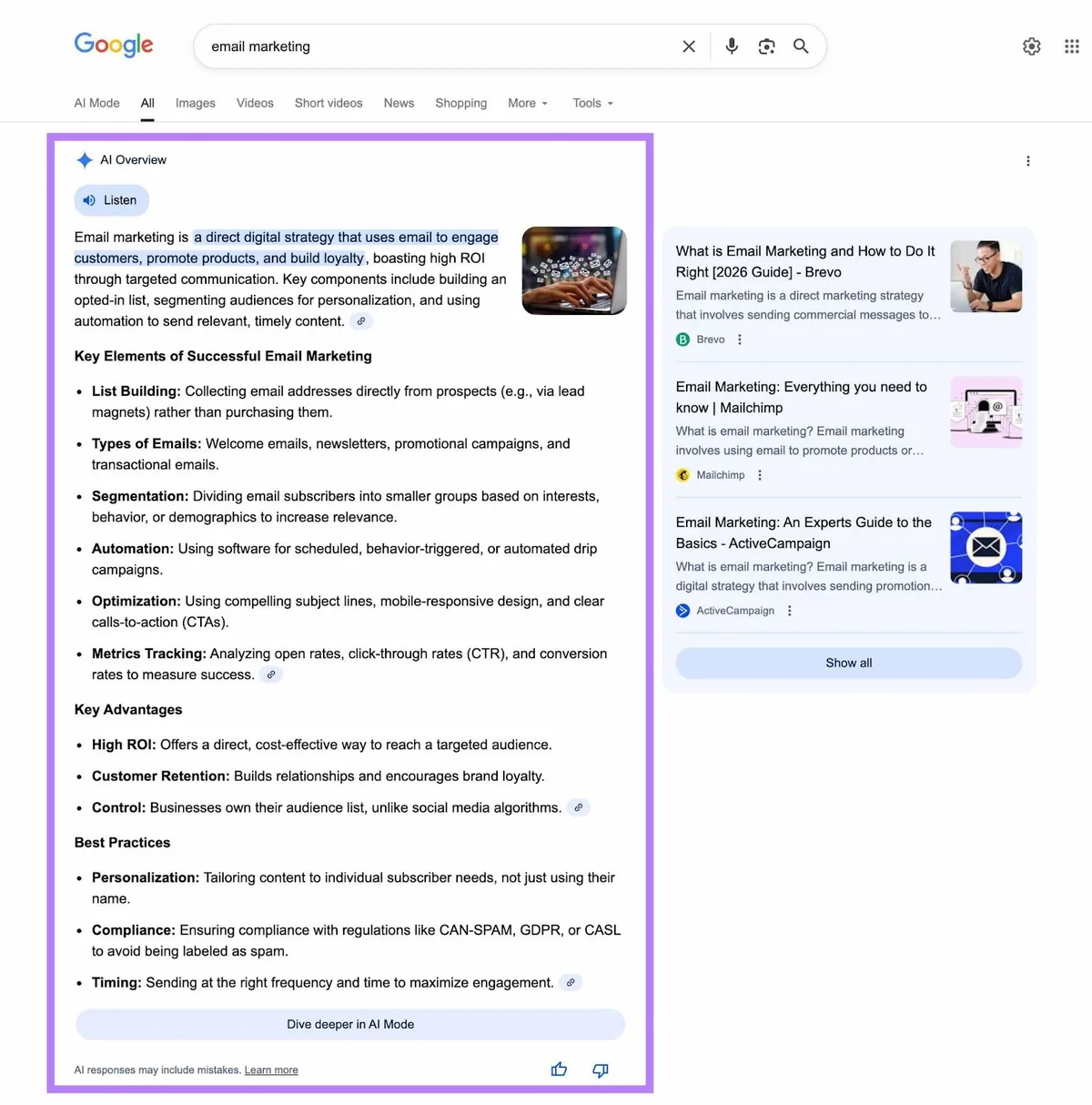Screen dimensions: 1092x1105
Task: Open ActiveCampaign's Experts Guide article
Action: click(804, 532)
